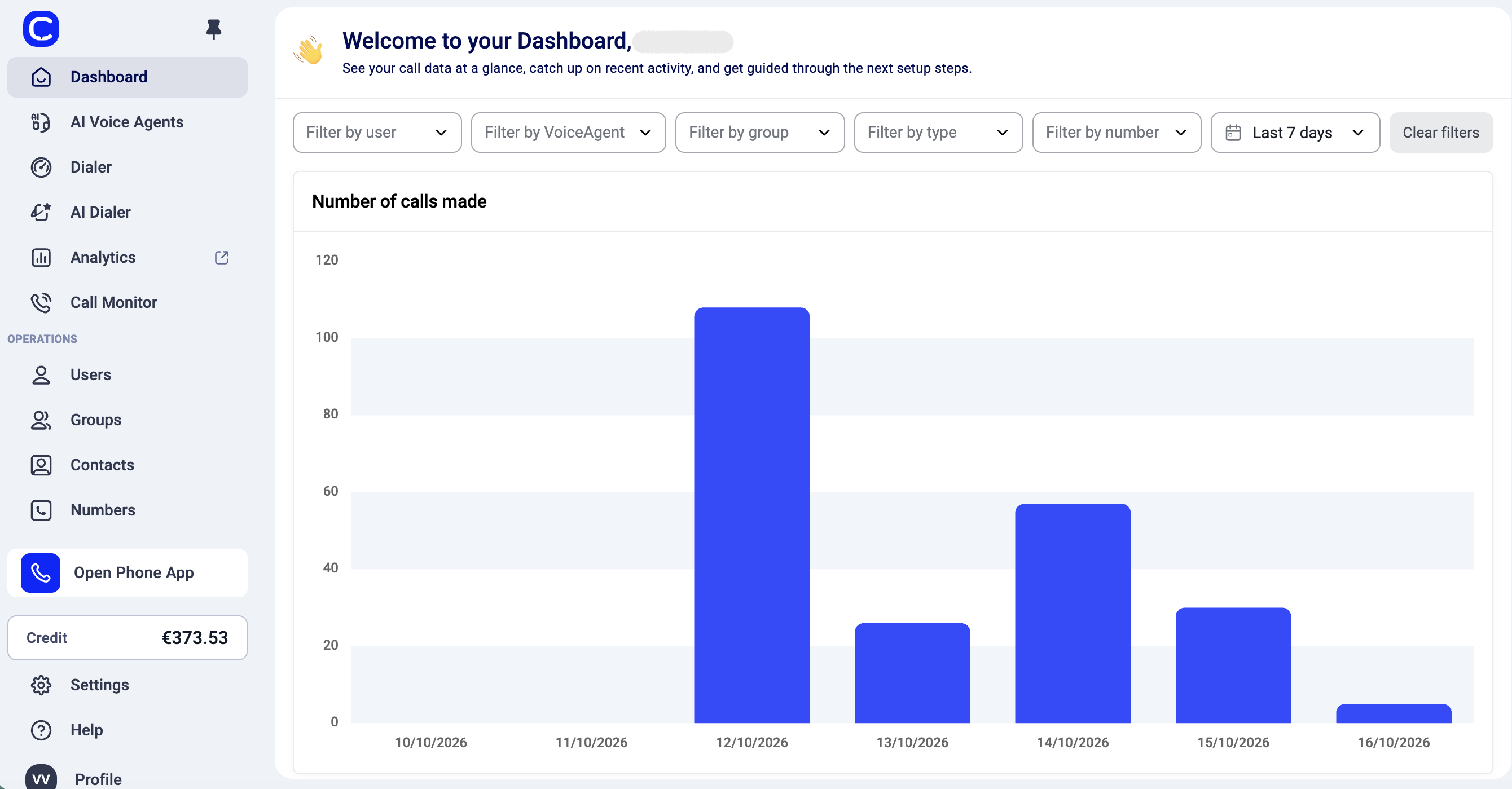This screenshot has height=789, width=1512.
Task: Click the Settings gear icon
Action: point(41,685)
